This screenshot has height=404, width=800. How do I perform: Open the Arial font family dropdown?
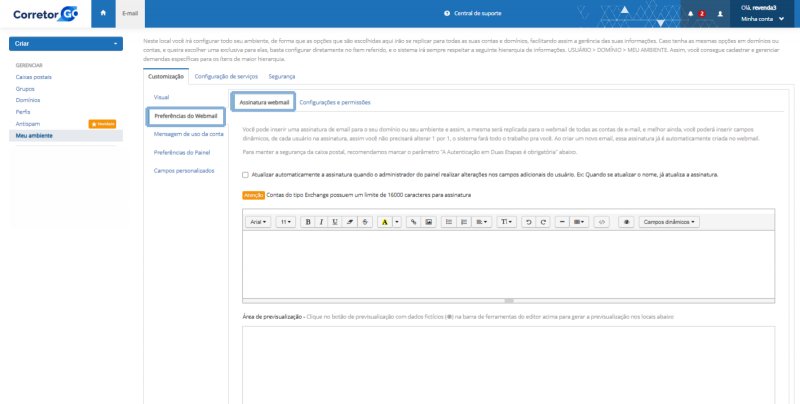[x=258, y=222]
